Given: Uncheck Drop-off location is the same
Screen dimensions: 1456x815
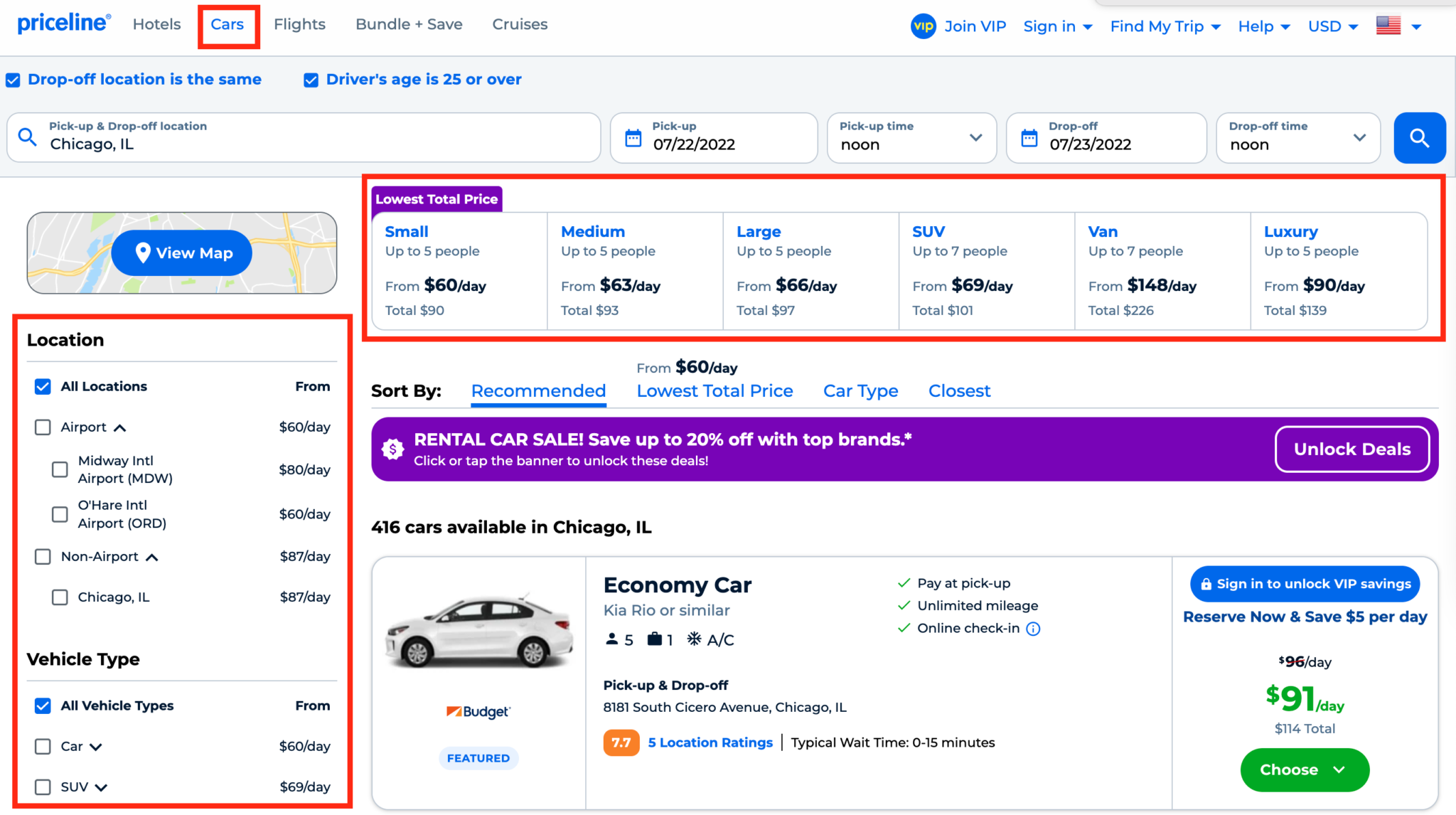Looking at the screenshot, I should pyautogui.click(x=13, y=80).
